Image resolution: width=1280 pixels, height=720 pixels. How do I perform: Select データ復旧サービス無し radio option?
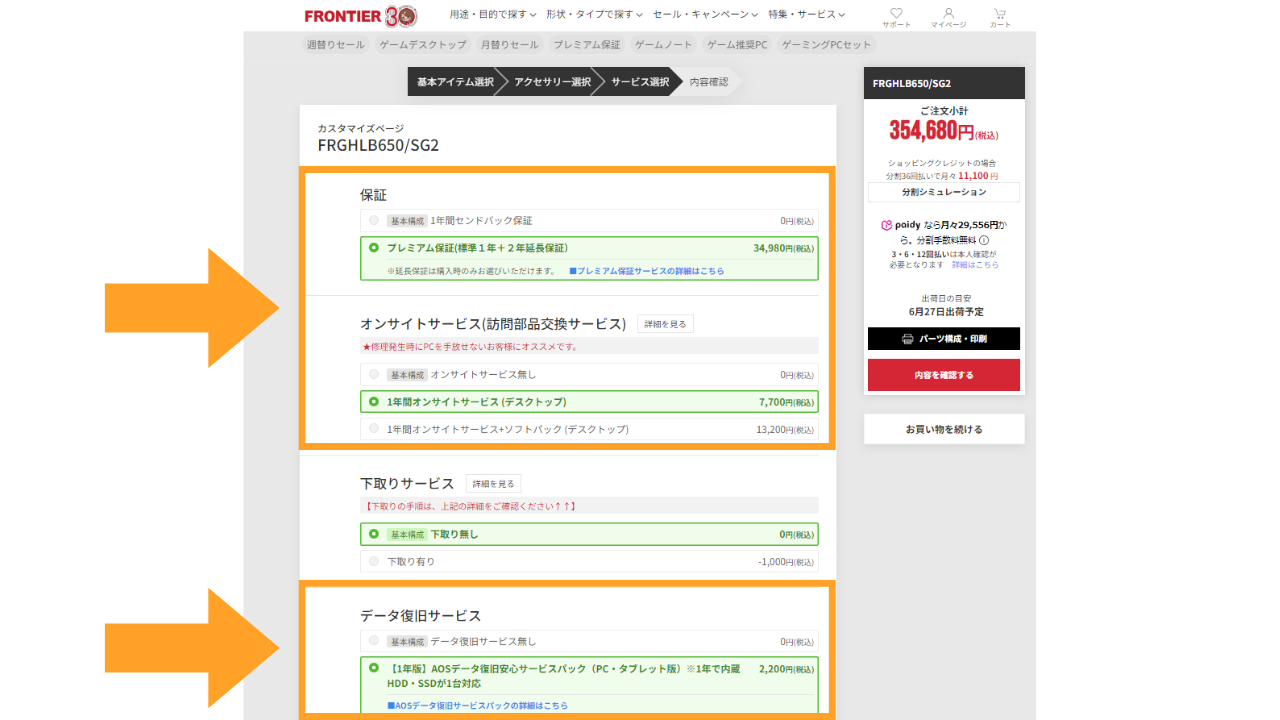tap(374, 641)
